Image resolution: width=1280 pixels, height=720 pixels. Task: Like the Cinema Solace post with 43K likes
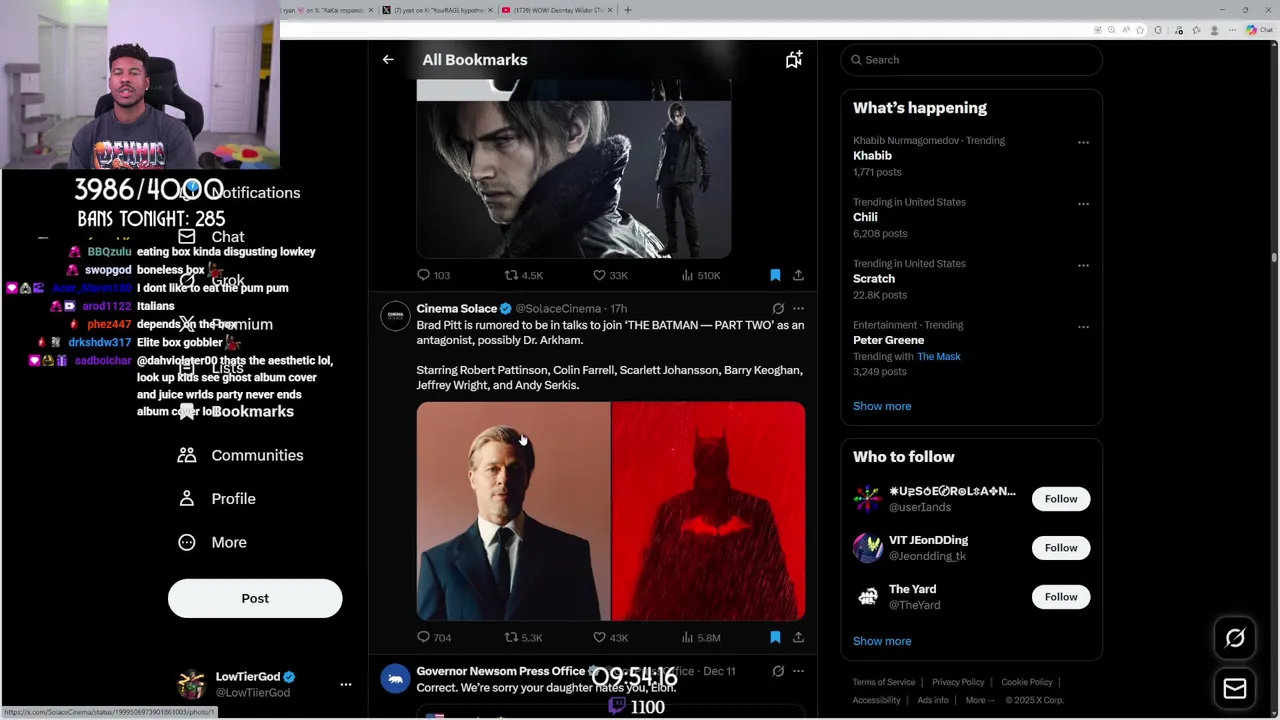click(x=610, y=637)
